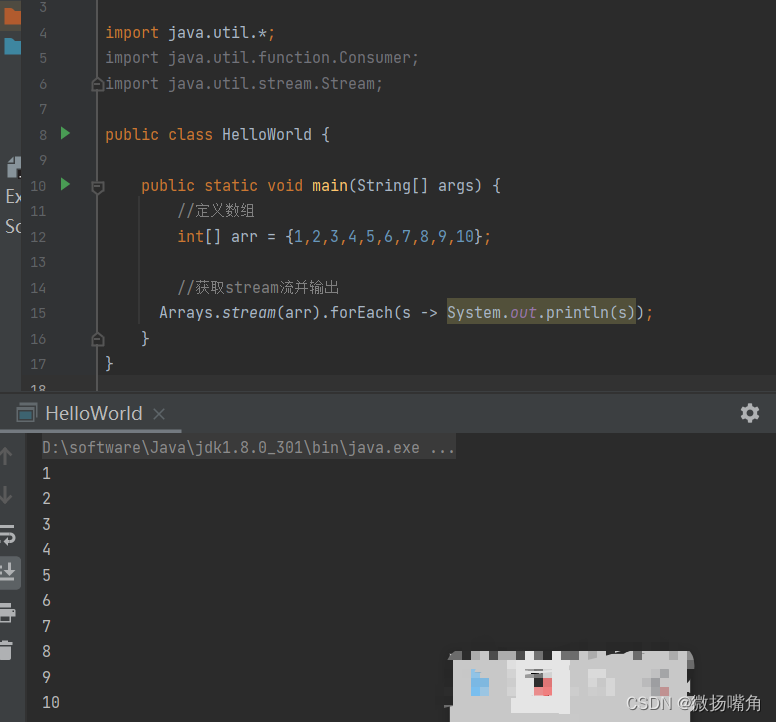Collapse the main method body
The image size is (776, 722).
(x=97, y=187)
